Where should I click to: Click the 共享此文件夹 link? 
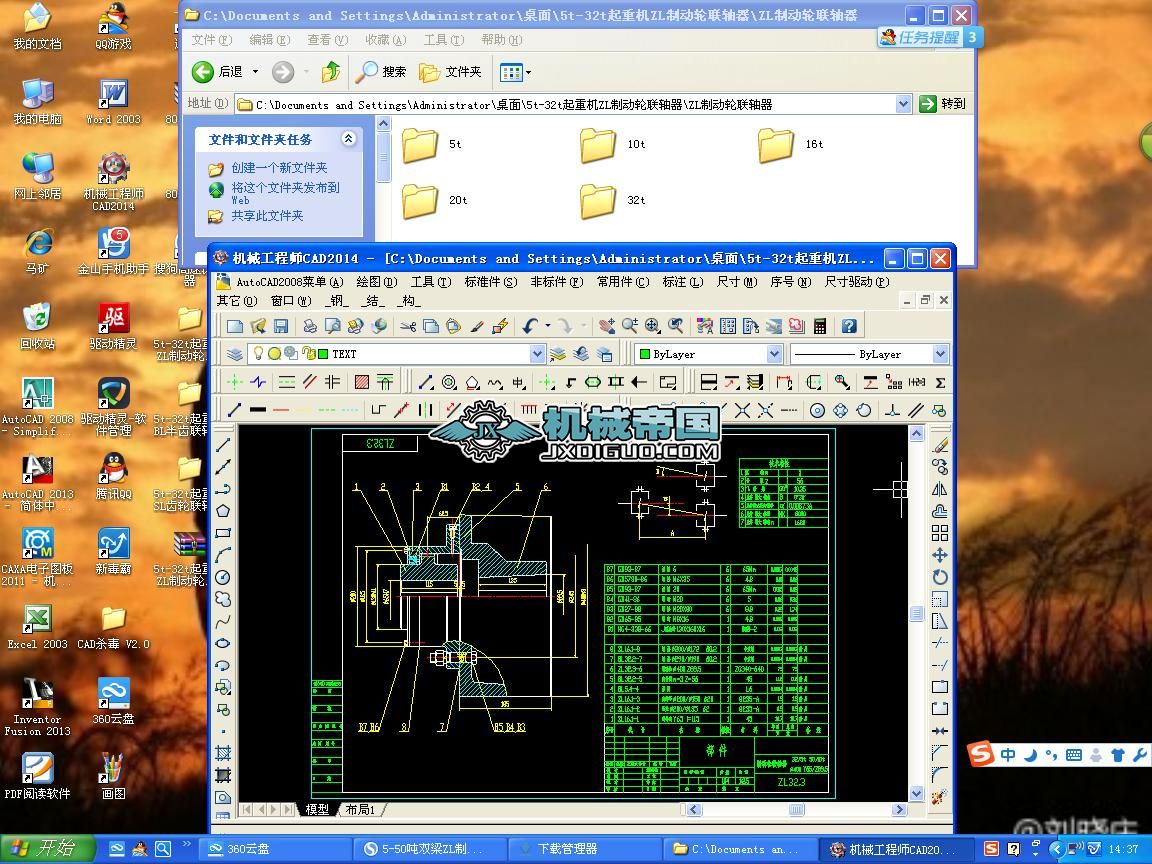(x=267, y=216)
